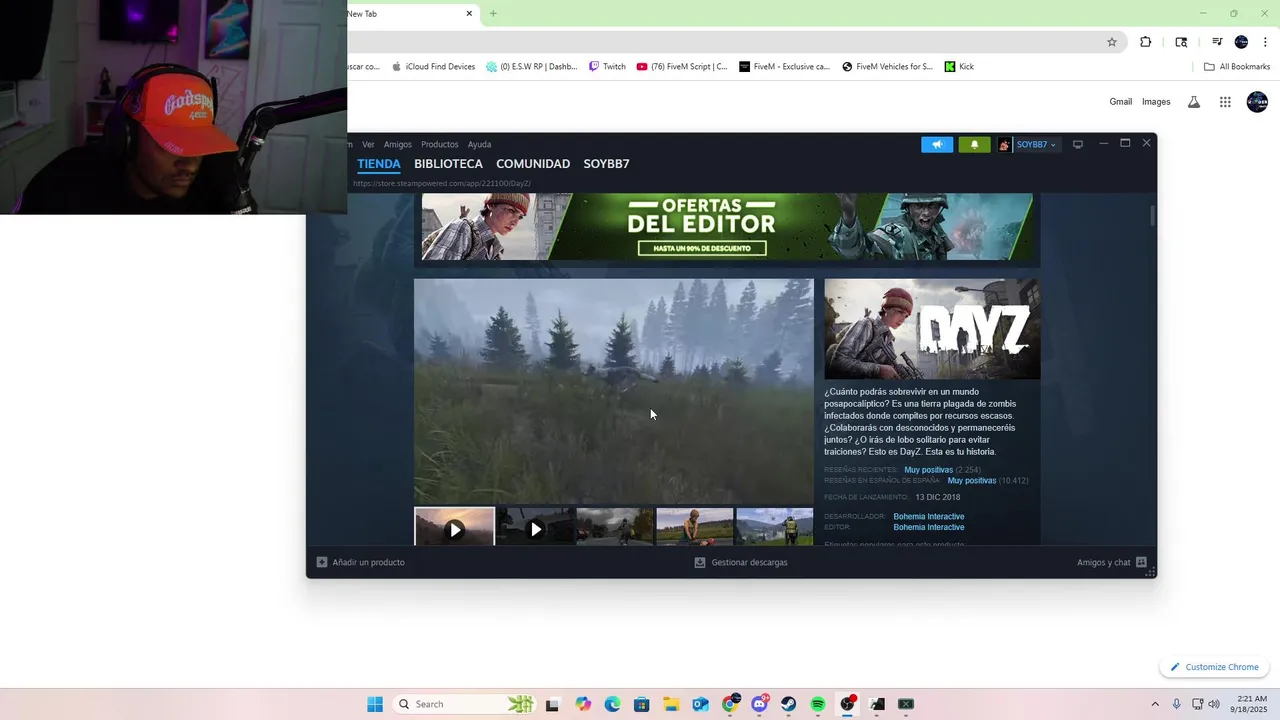
Task: Open Chrome media controls icon
Action: click(1217, 42)
